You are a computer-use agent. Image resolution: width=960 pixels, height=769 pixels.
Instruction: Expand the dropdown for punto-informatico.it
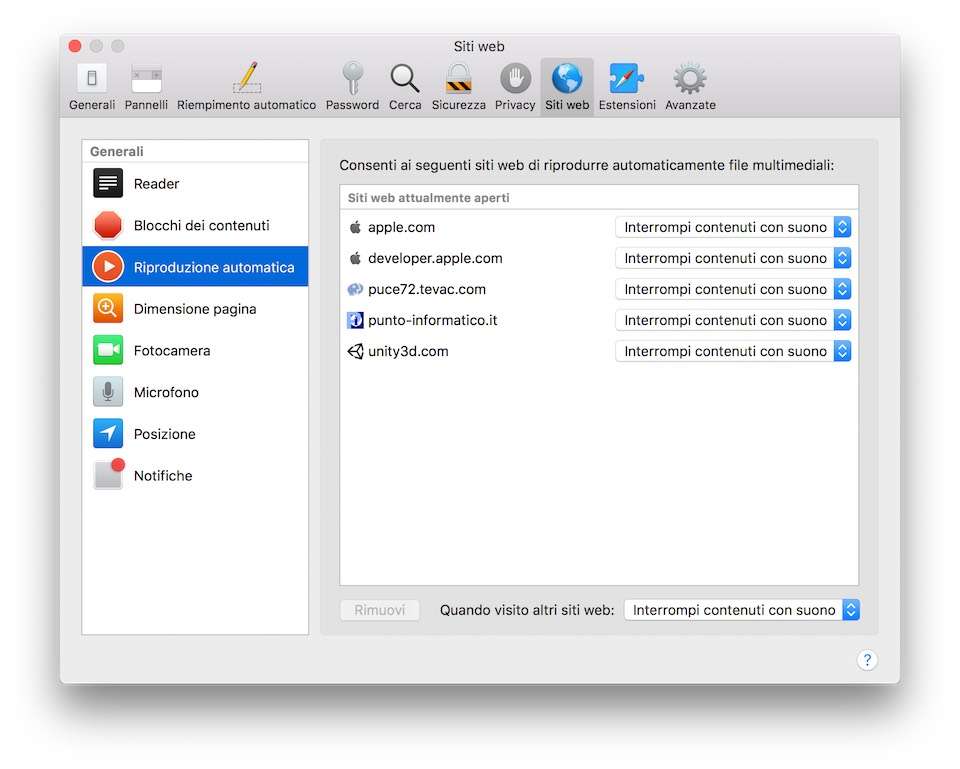(733, 320)
